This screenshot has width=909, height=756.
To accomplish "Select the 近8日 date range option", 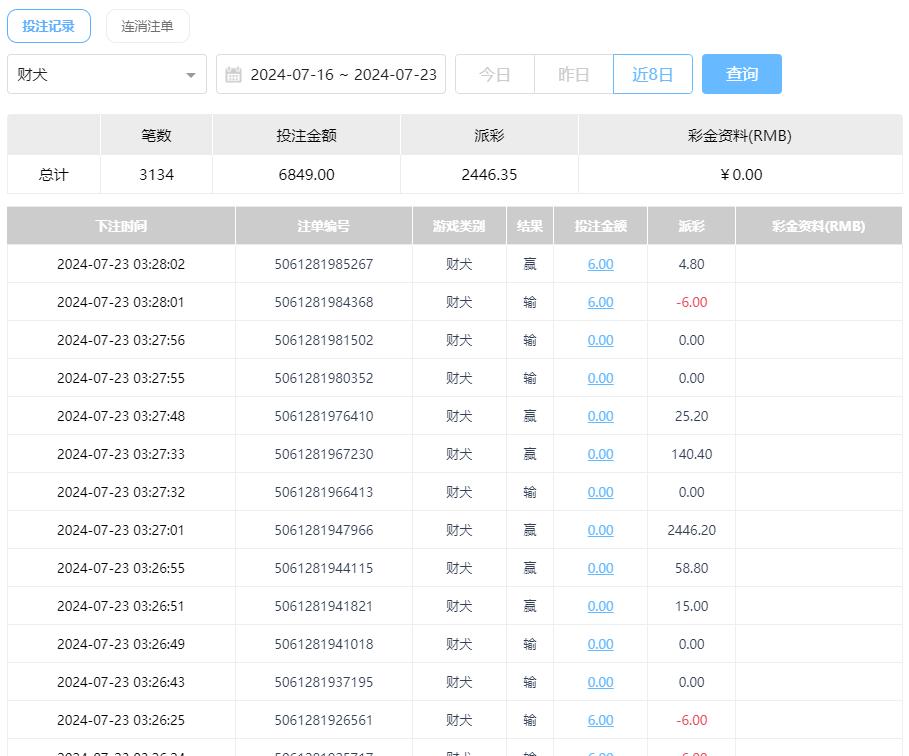I will (x=652, y=75).
